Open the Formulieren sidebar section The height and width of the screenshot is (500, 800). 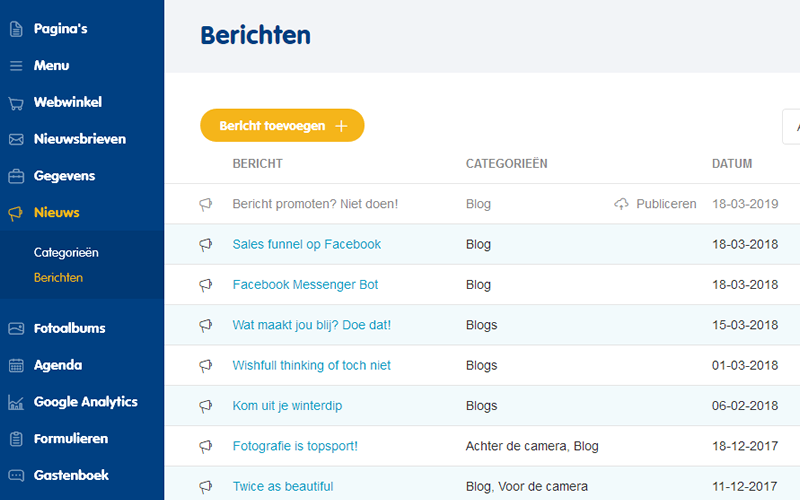pyautogui.click(x=71, y=439)
